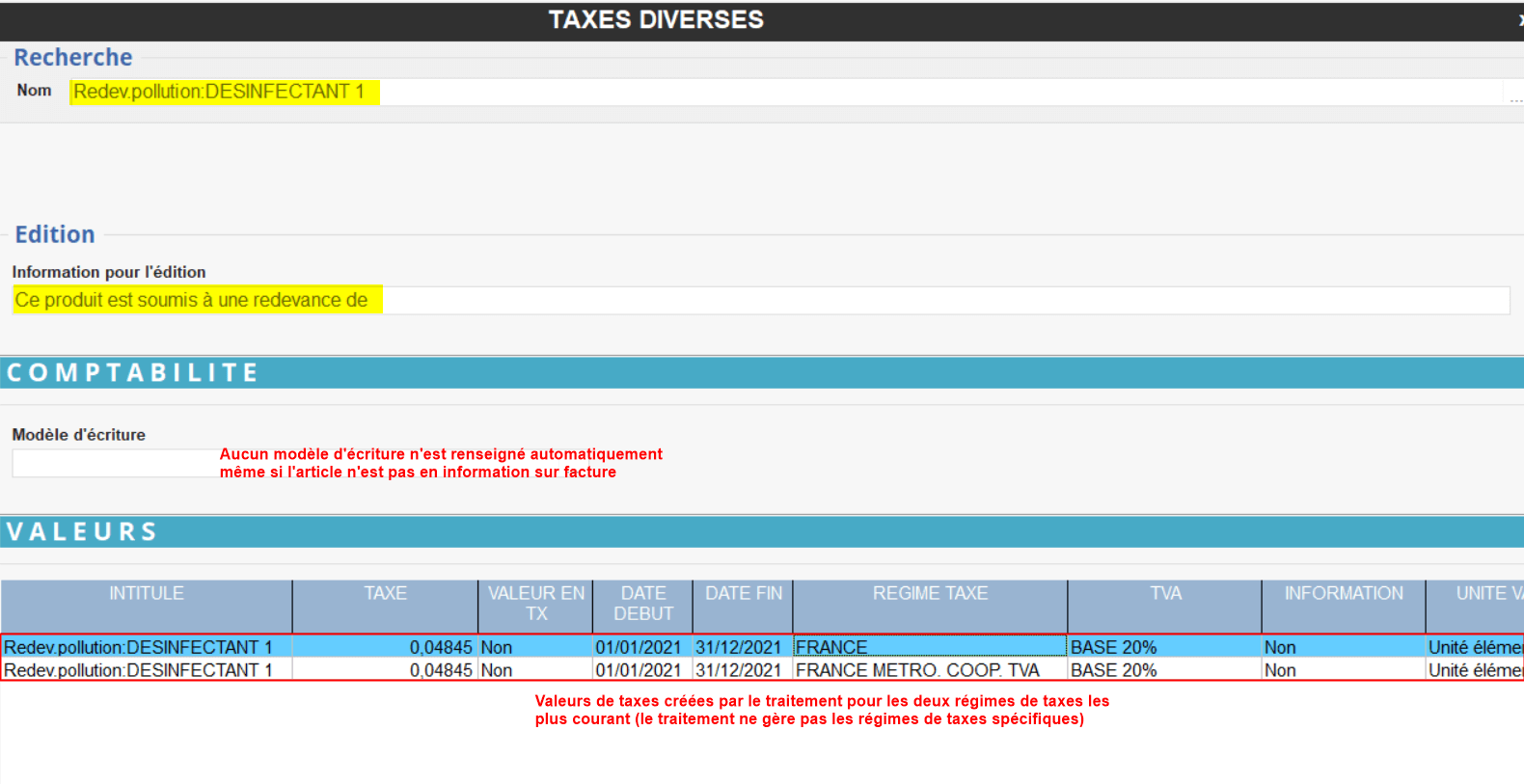Focus the Modèle d'écriture field
Screen dimensions: 1524x784
(x=114, y=463)
